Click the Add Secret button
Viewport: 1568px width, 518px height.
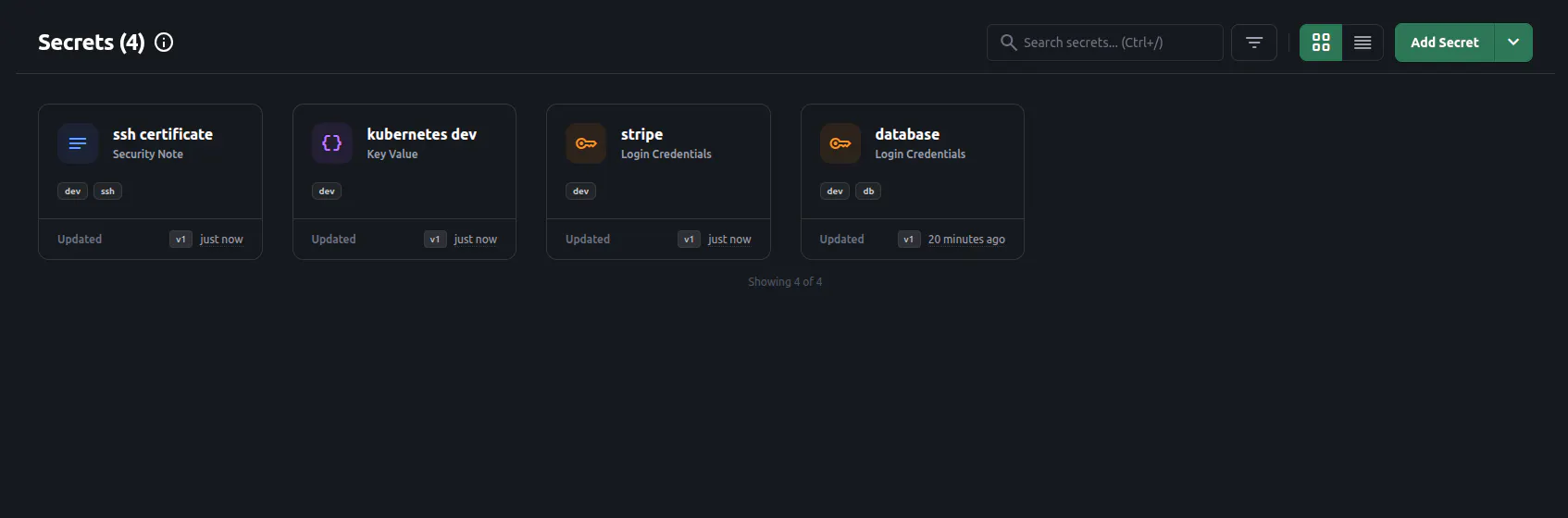(1444, 43)
